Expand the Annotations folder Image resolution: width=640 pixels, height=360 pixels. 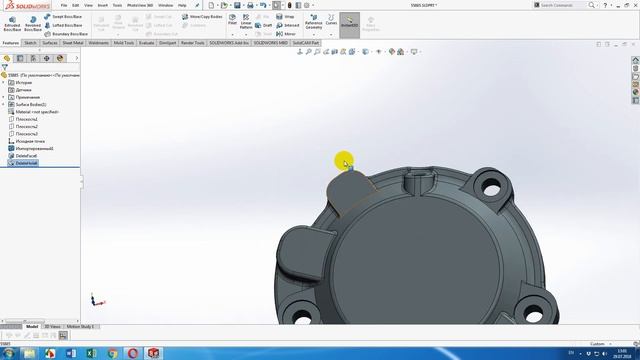point(4,97)
